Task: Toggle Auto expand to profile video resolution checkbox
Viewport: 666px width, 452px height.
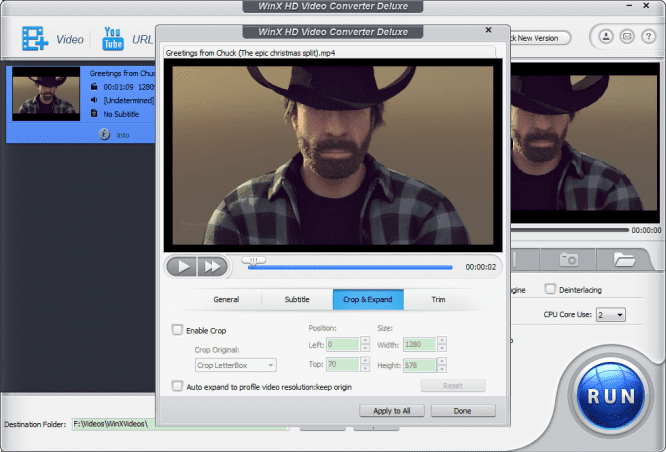Action: 177,386
